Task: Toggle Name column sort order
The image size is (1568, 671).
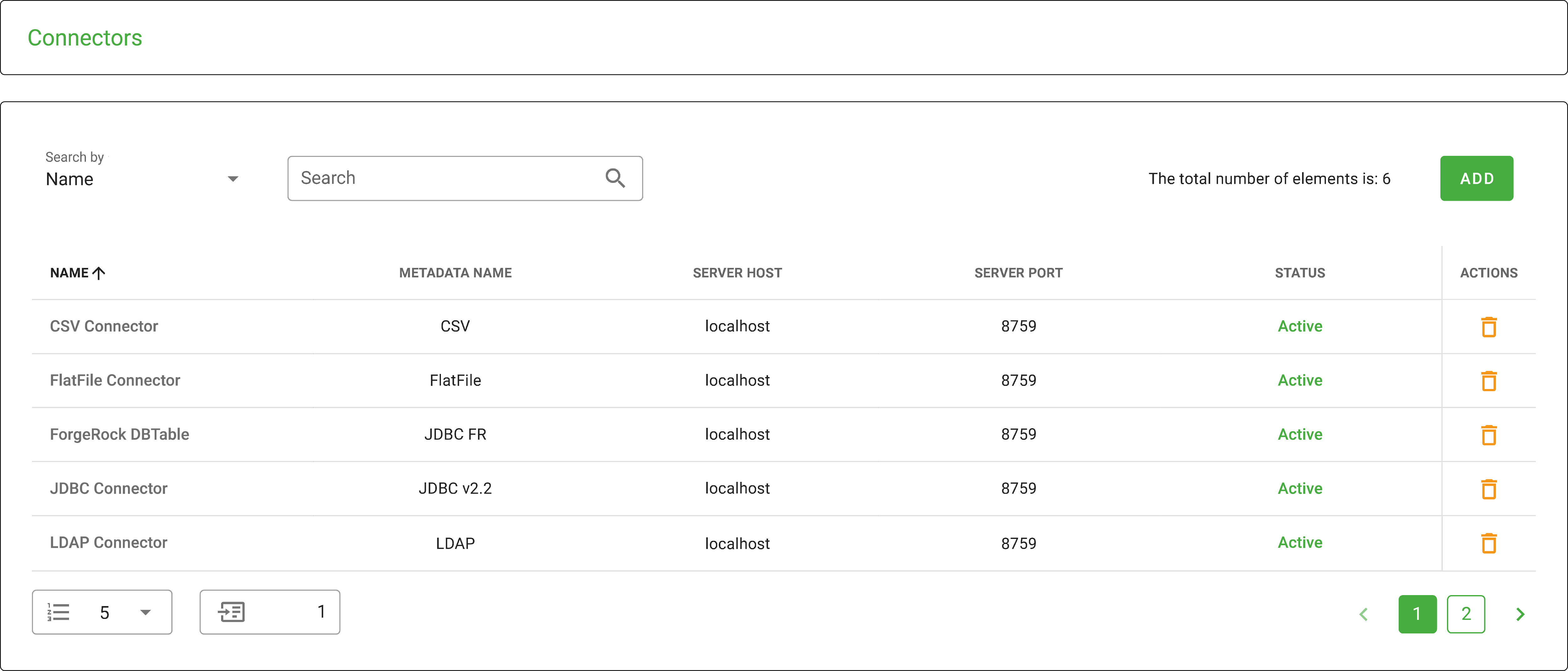Action: tap(77, 272)
